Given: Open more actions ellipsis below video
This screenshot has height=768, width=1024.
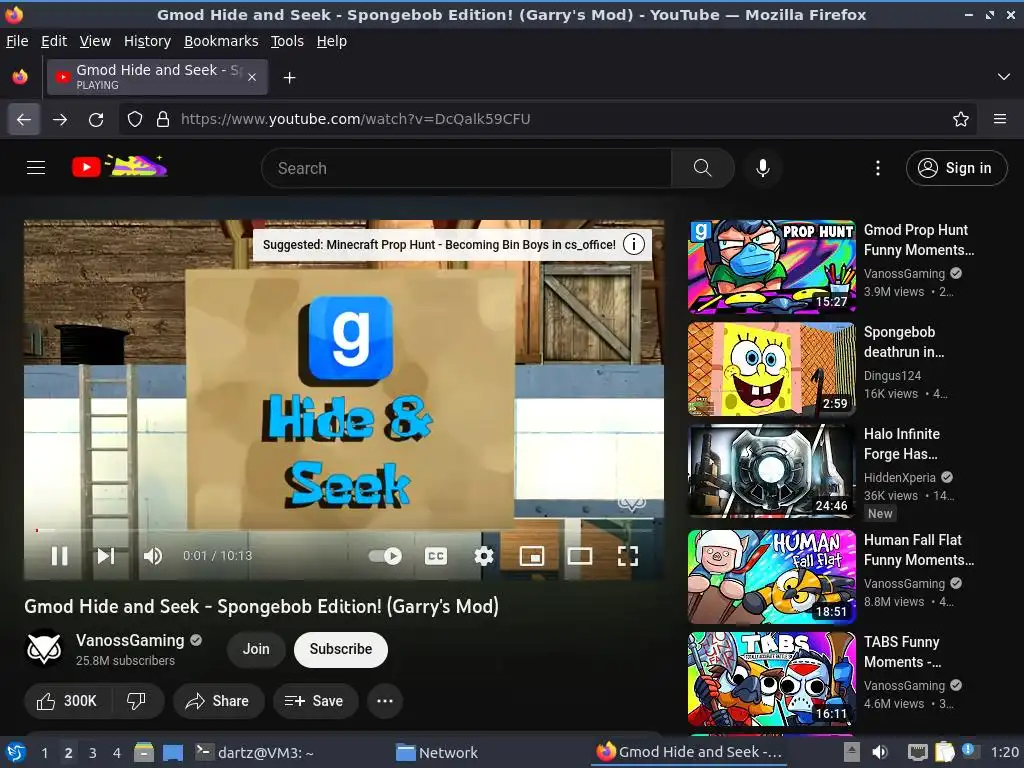Looking at the screenshot, I should pos(385,701).
